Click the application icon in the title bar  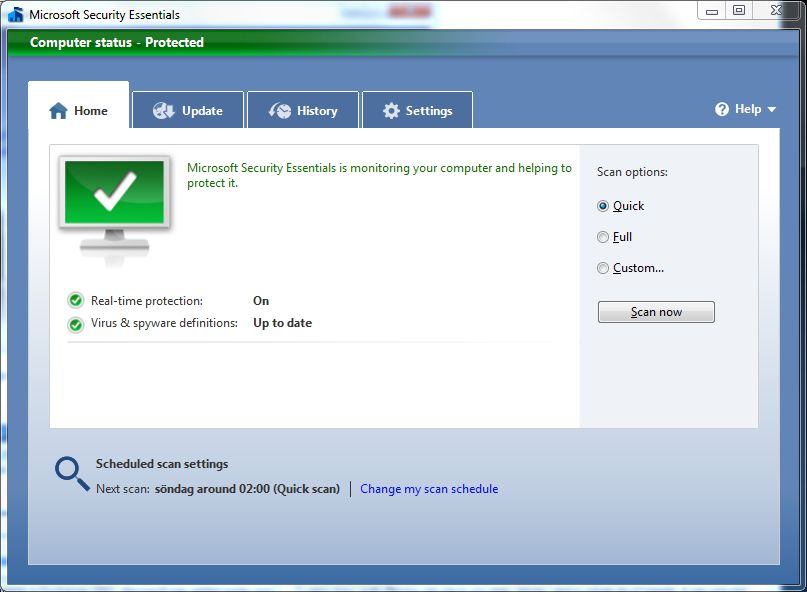(14, 13)
